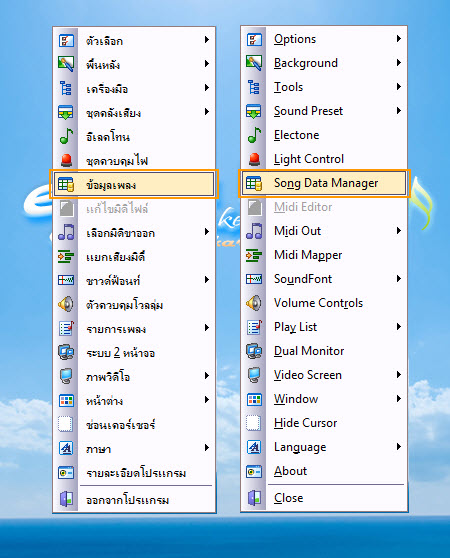450x558 pixels.
Task: Expand the ภาษา submenu arrow in Thai menu
Action: pos(207,448)
